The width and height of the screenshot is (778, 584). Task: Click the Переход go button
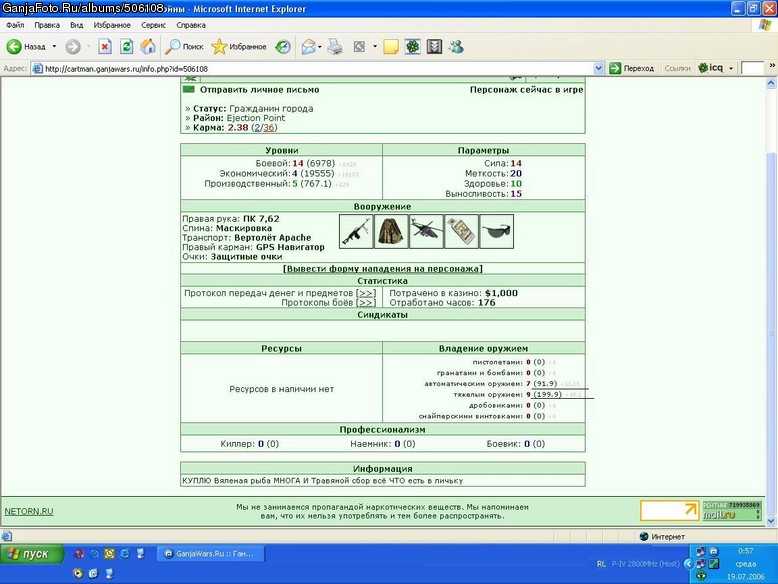[632, 68]
